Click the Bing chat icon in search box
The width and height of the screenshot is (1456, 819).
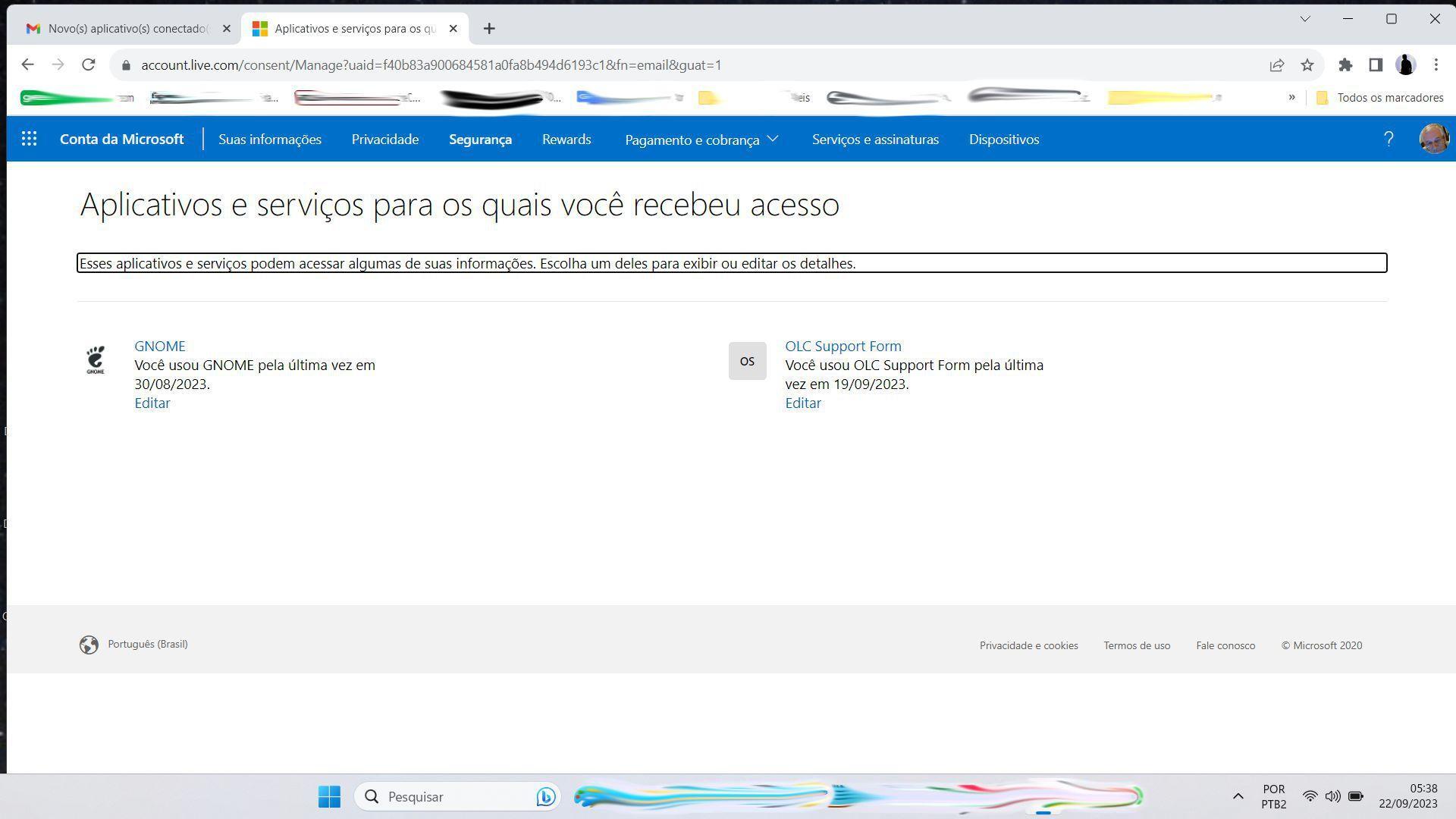(545, 796)
